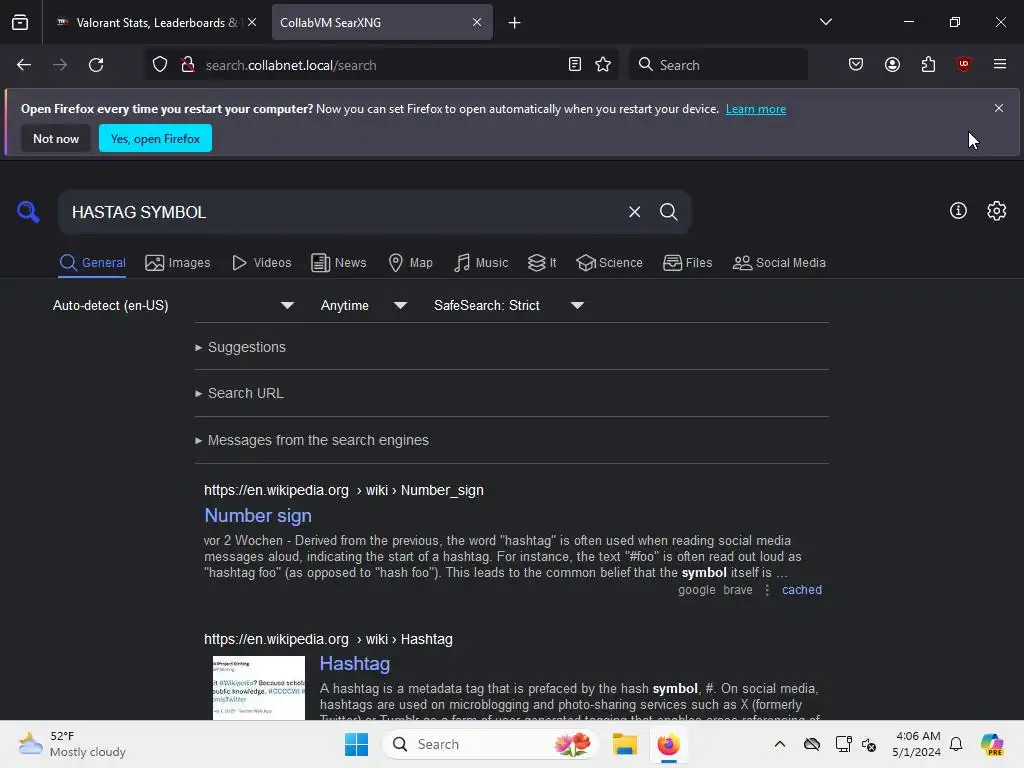Open a new browser tab
Screen dimensions: 1024x768
tap(515, 23)
